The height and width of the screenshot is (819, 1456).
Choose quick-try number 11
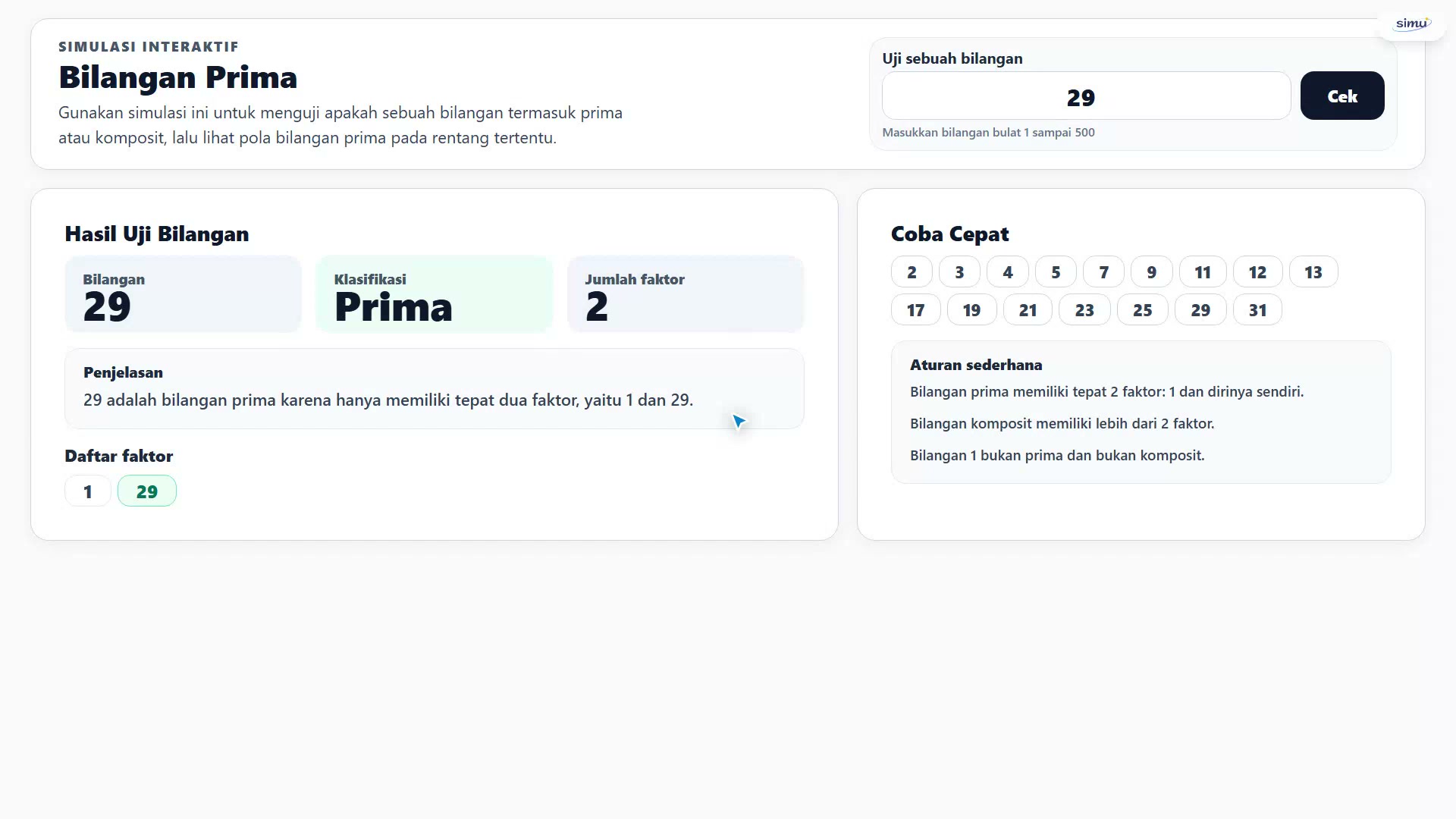click(1203, 272)
